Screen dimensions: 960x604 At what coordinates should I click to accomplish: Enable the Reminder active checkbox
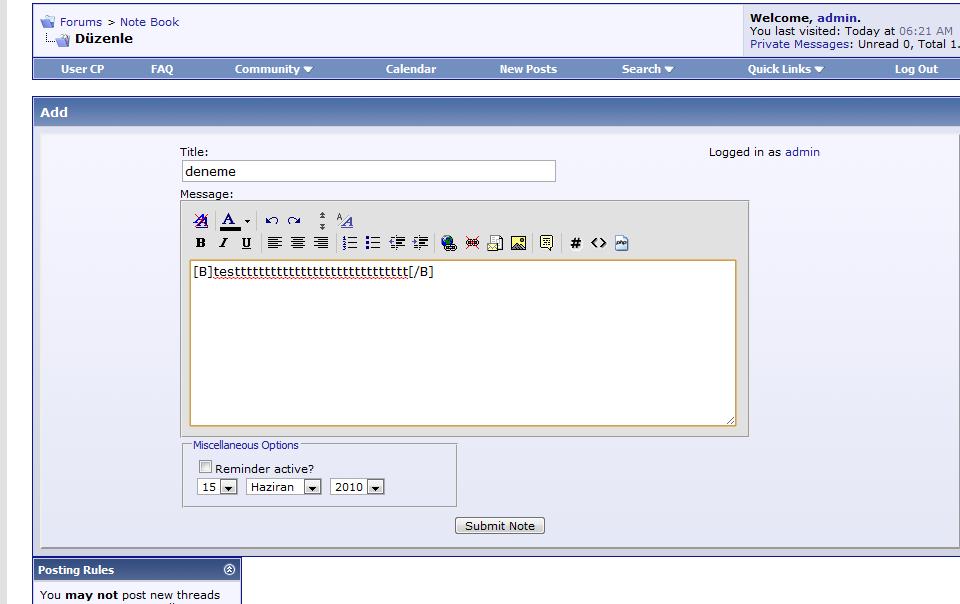click(x=205, y=467)
